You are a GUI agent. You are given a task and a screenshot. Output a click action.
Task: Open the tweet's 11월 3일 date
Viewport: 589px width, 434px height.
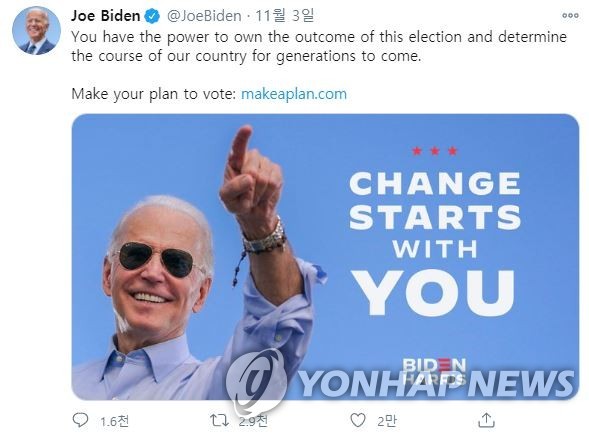pos(284,16)
